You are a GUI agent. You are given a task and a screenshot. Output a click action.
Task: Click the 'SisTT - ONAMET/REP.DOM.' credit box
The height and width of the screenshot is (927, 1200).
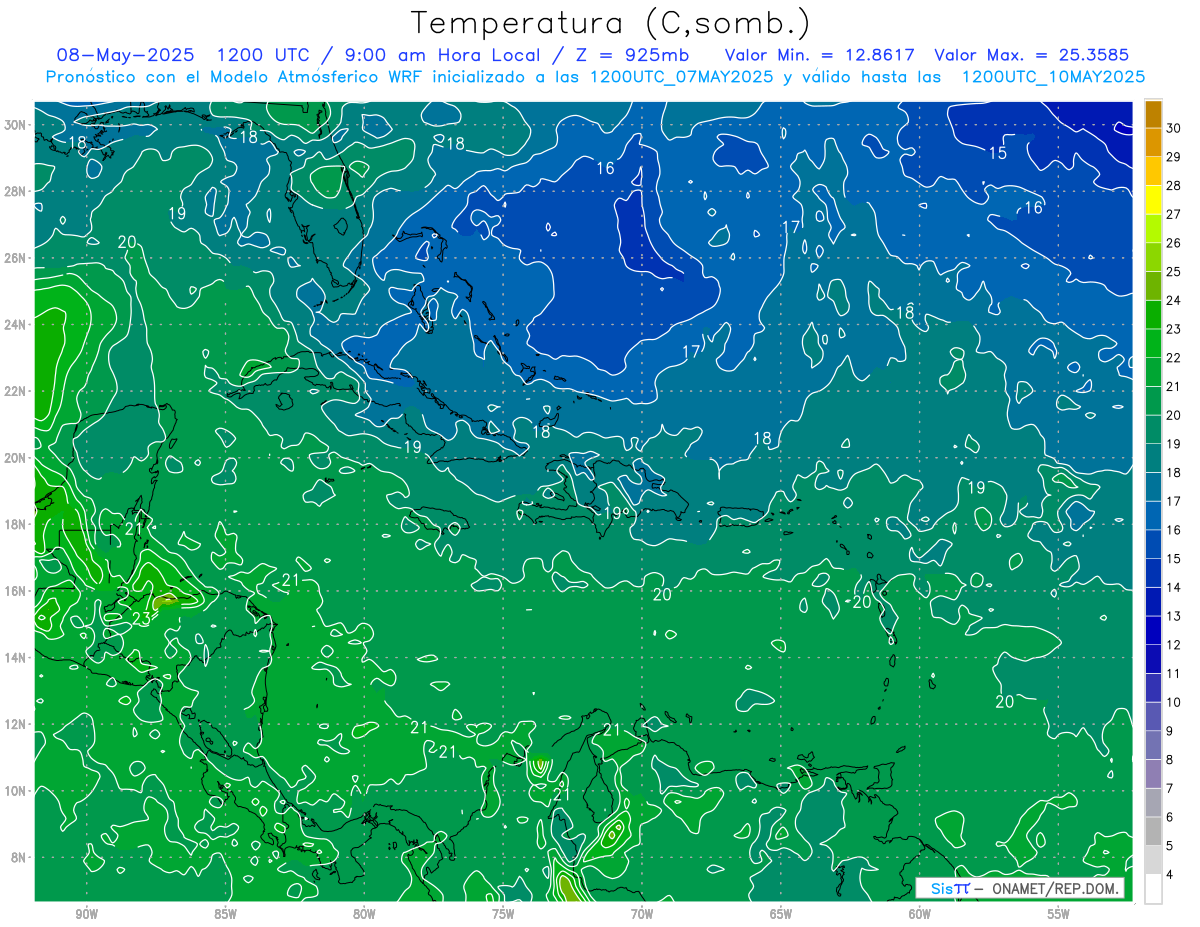(1020, 888)
